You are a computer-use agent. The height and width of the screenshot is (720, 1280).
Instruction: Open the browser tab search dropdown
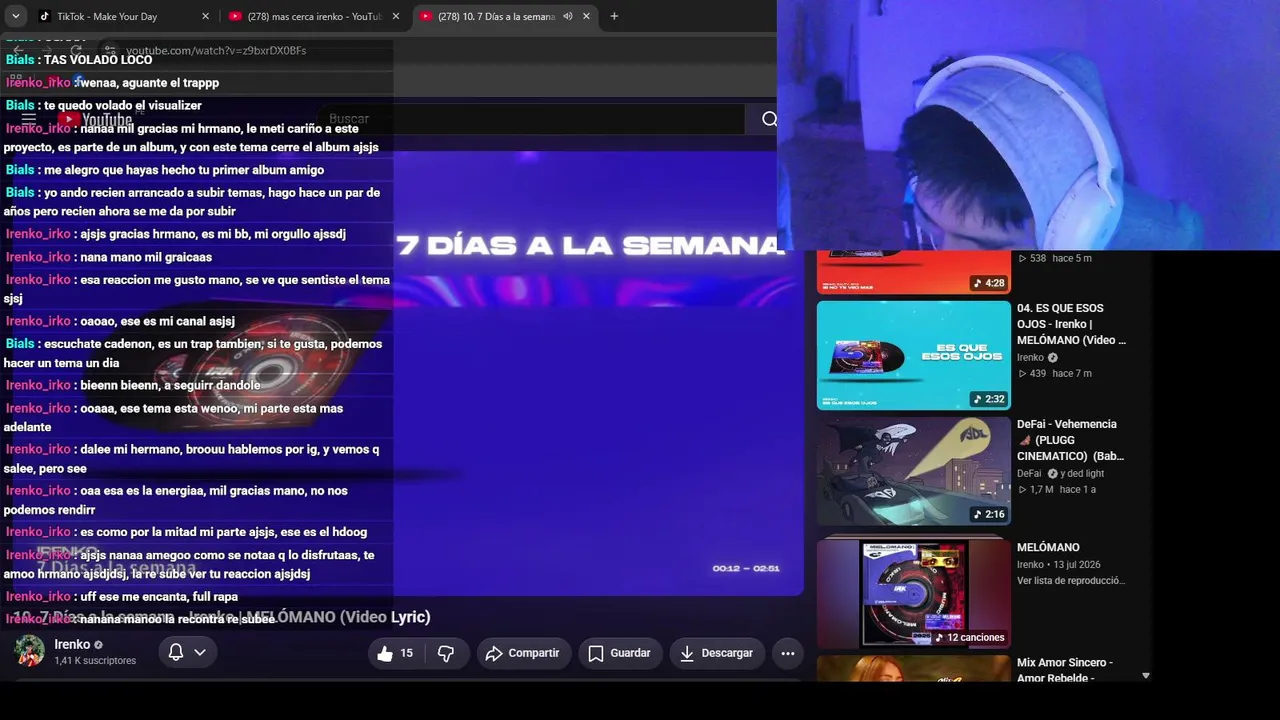(x=16, y=16)
